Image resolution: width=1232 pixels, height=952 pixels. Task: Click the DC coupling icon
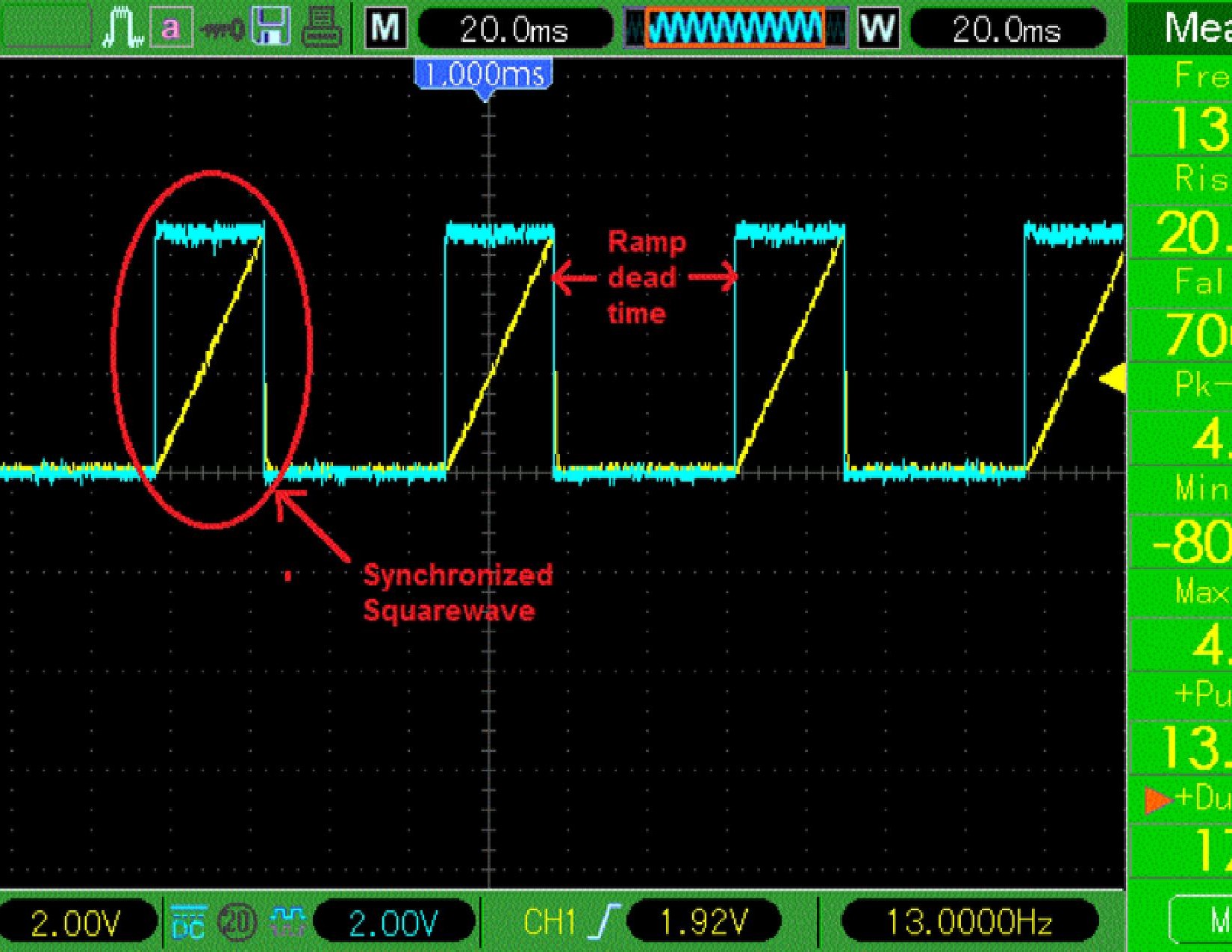[x=189, y=922]
